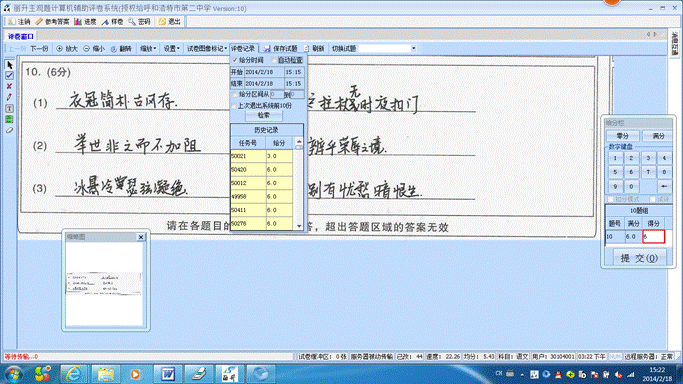Click the 放大 zoom-in magnifier icon
683x384 pixels.
tap(60, 49)
